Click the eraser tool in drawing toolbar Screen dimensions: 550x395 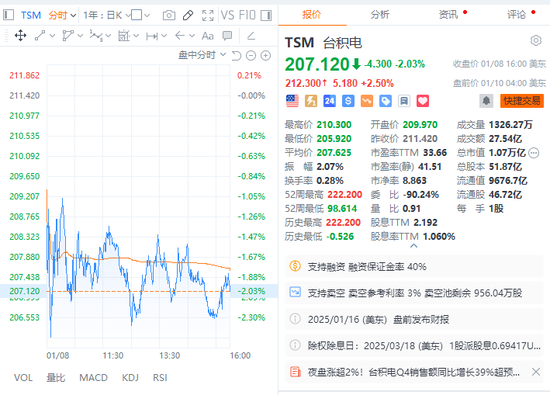251,35
